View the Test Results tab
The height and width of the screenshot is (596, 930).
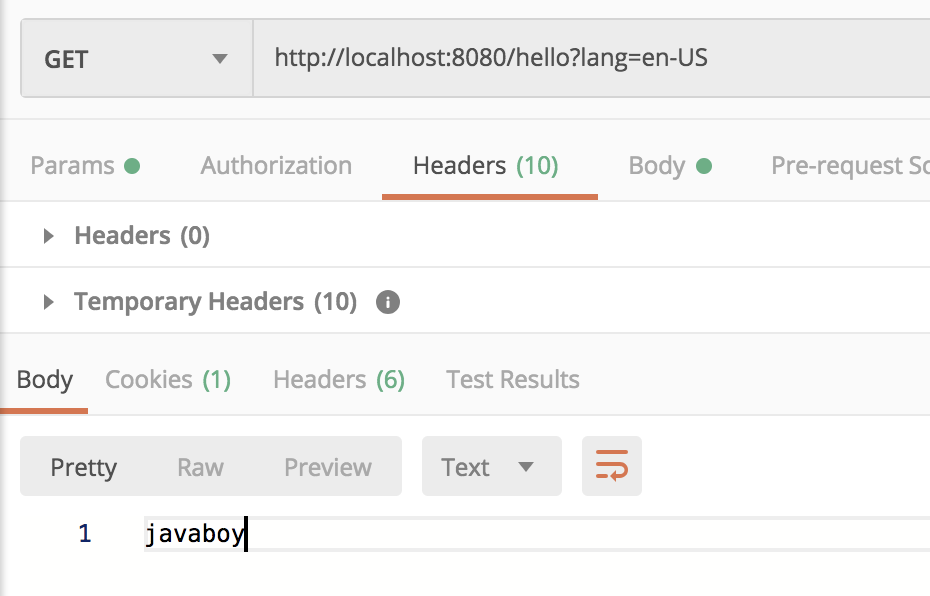pyautogui.click(x=513, y=380)
